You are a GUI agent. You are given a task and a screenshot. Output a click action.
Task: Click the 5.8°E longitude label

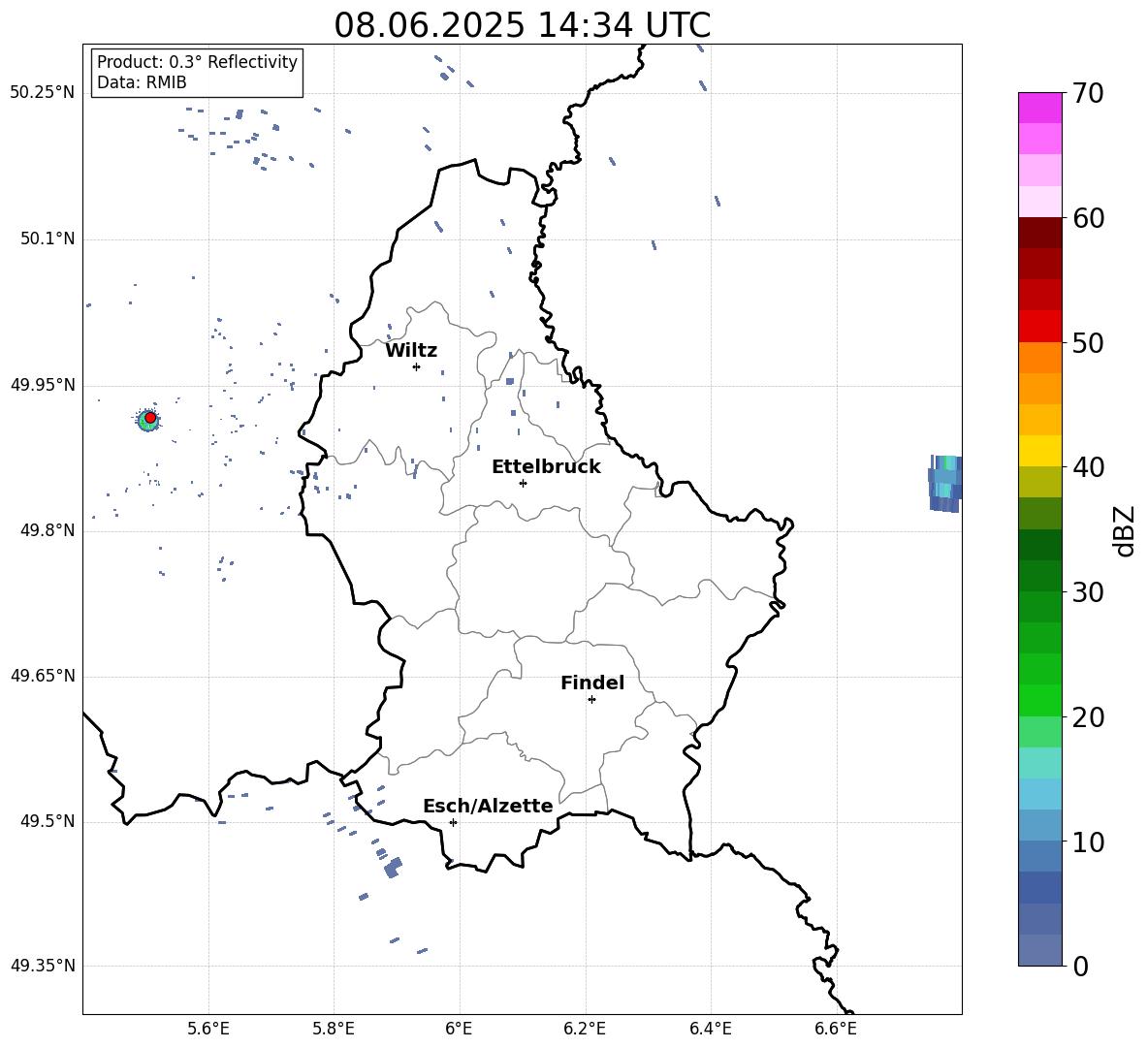334,1029
